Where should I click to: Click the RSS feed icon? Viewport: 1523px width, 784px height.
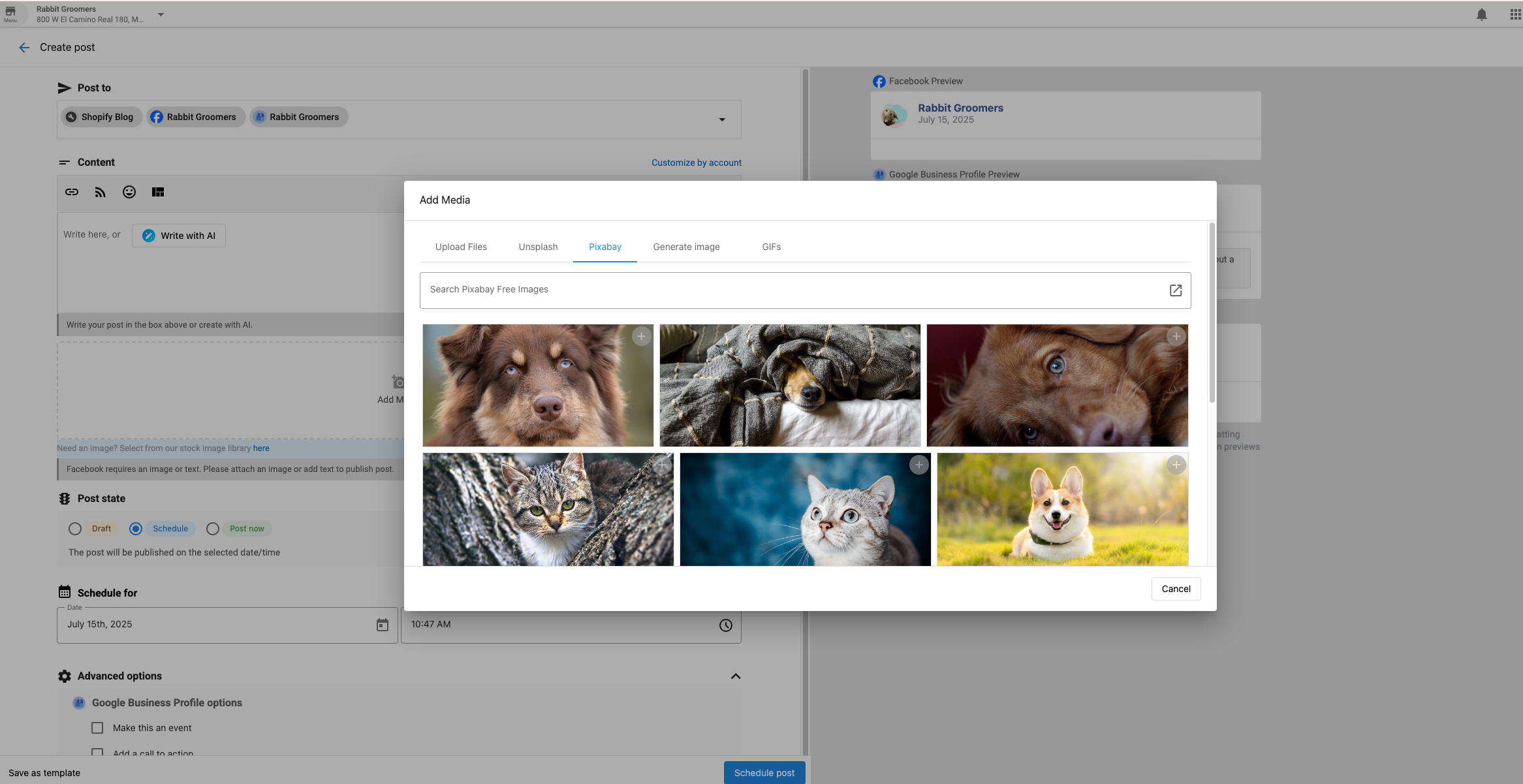[100, 191]
